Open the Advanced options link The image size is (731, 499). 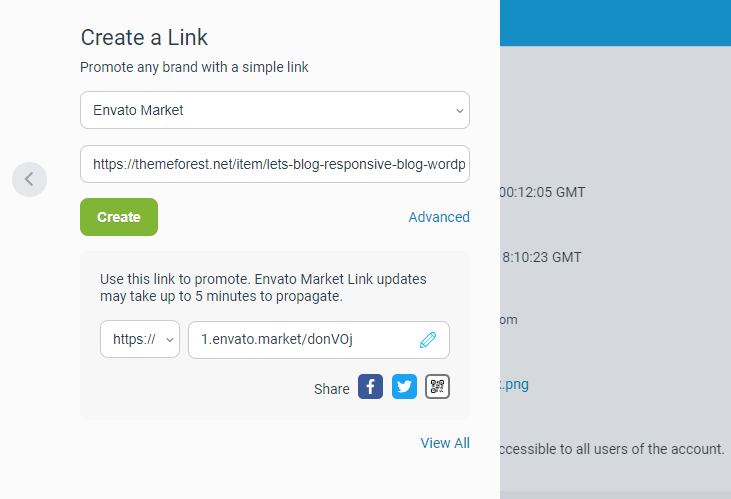[x=439, y=217]
